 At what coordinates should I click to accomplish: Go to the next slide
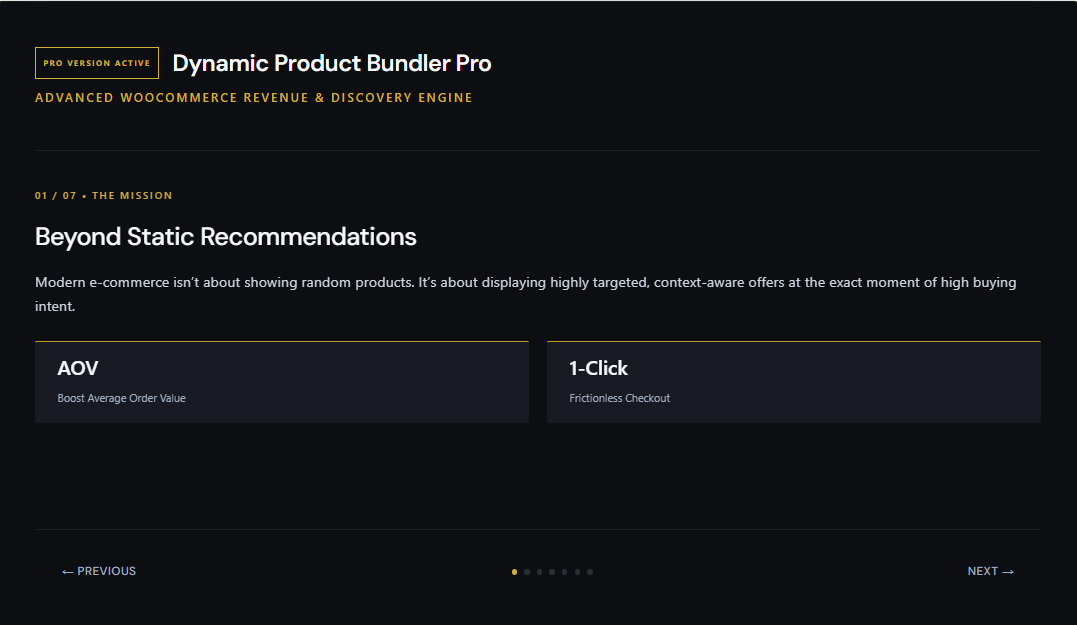[990, 571]
